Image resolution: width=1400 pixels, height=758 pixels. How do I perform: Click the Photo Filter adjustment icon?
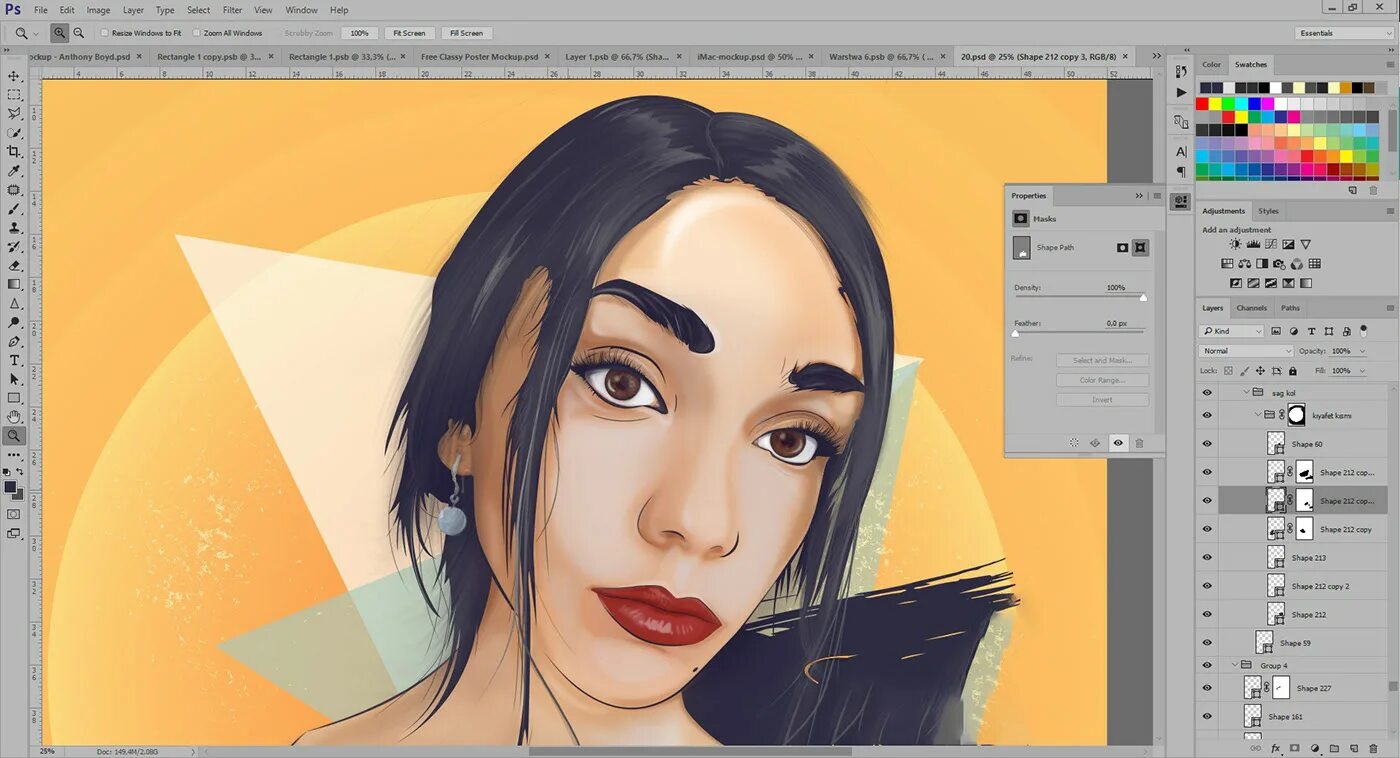(1279, 264)
